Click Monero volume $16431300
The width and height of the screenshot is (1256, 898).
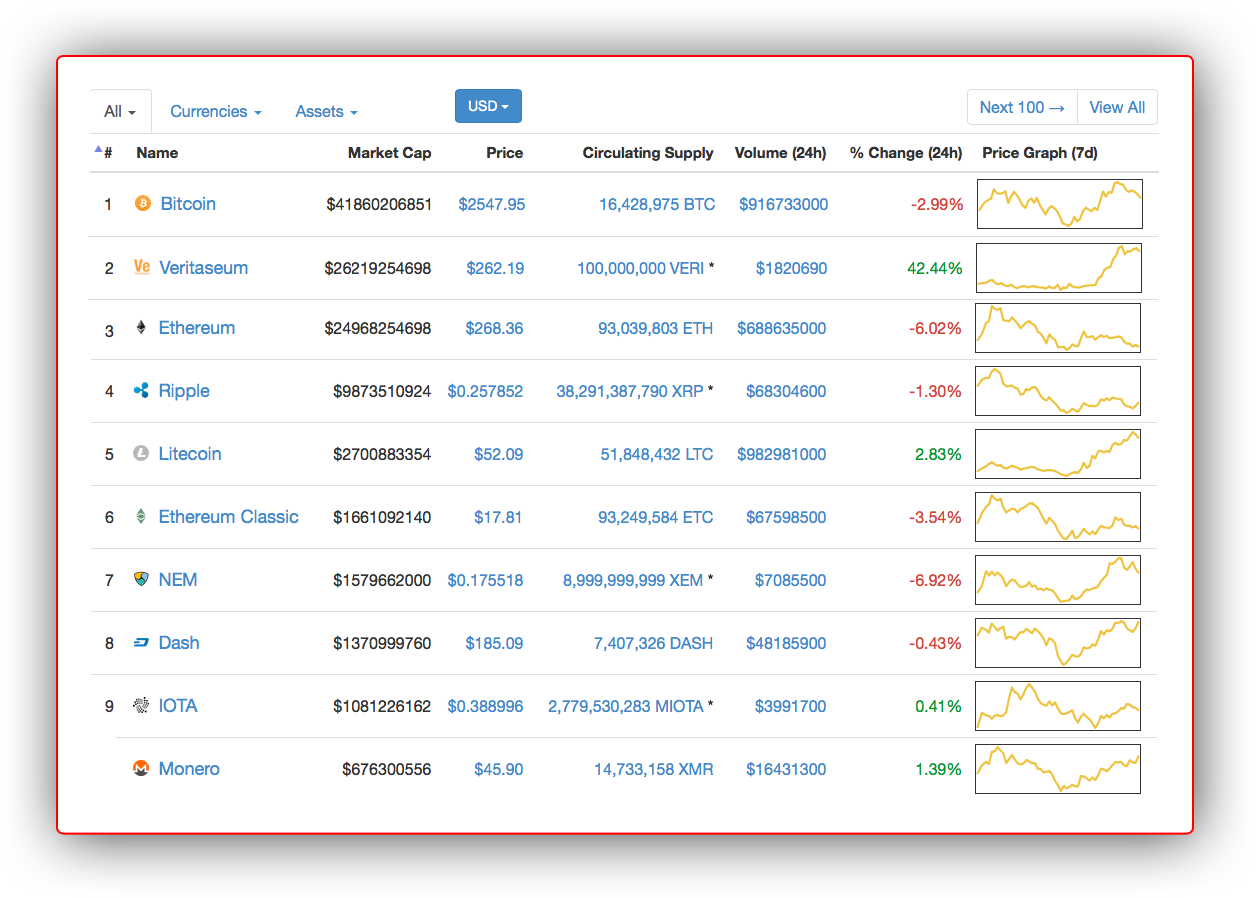point(786,769)
